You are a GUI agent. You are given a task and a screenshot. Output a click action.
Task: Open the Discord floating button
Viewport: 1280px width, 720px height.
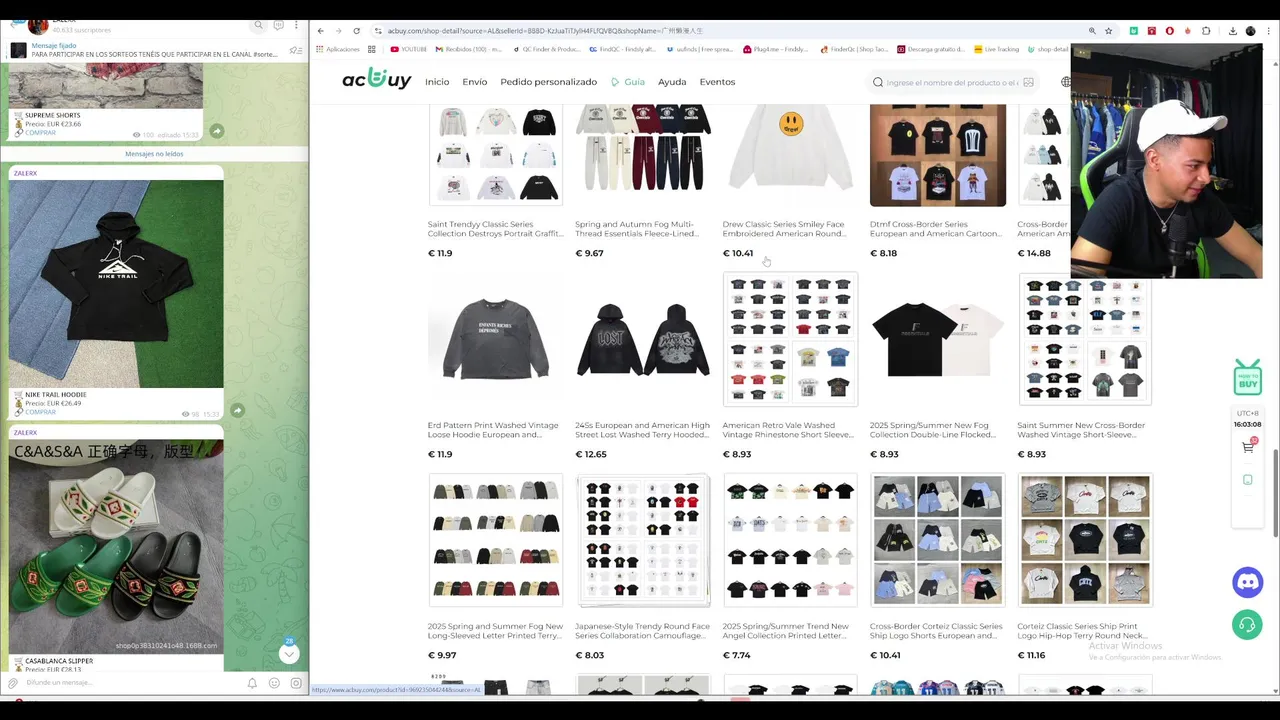click(x=1247, y=582)
